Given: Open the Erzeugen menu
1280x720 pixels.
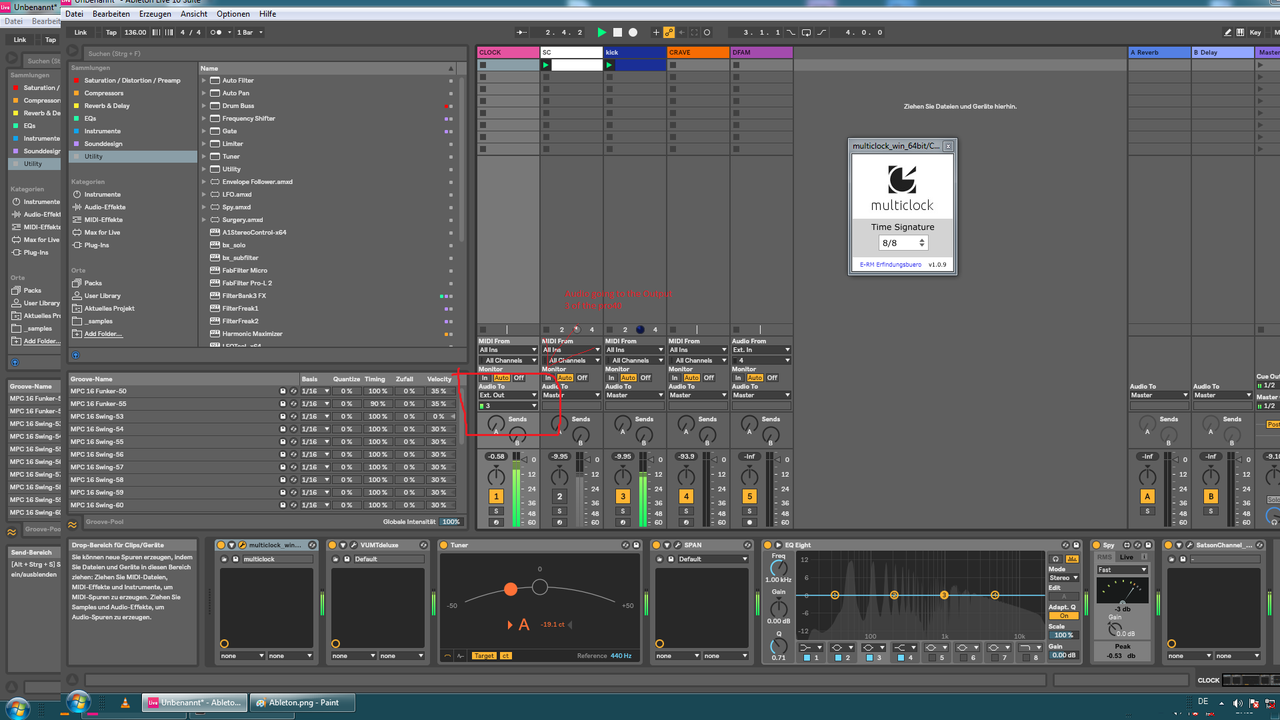Looking at the screenshot, I should coord(155,14).
